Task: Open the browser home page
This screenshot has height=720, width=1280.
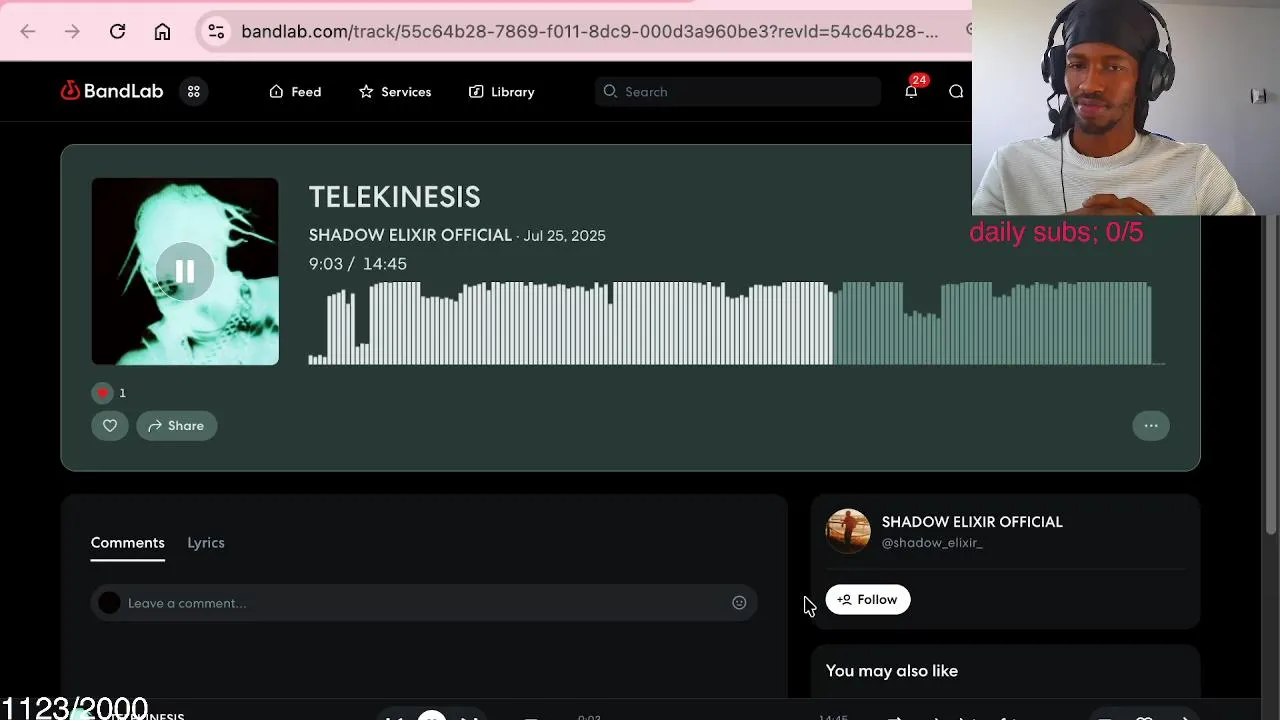Action: (x=162, y=31)
